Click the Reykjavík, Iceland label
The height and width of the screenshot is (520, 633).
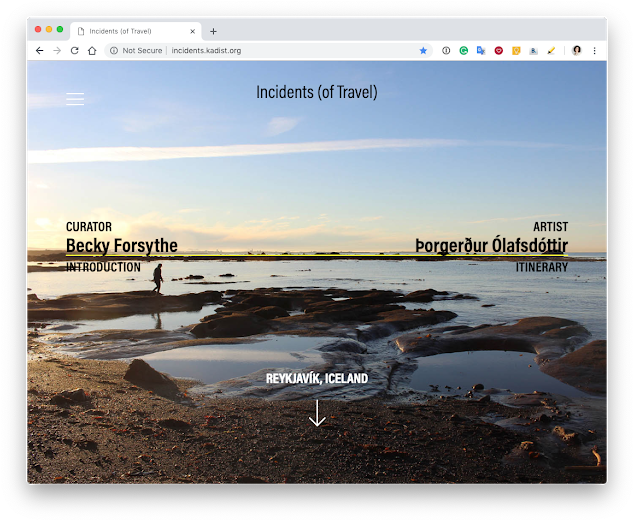[317, 378]
